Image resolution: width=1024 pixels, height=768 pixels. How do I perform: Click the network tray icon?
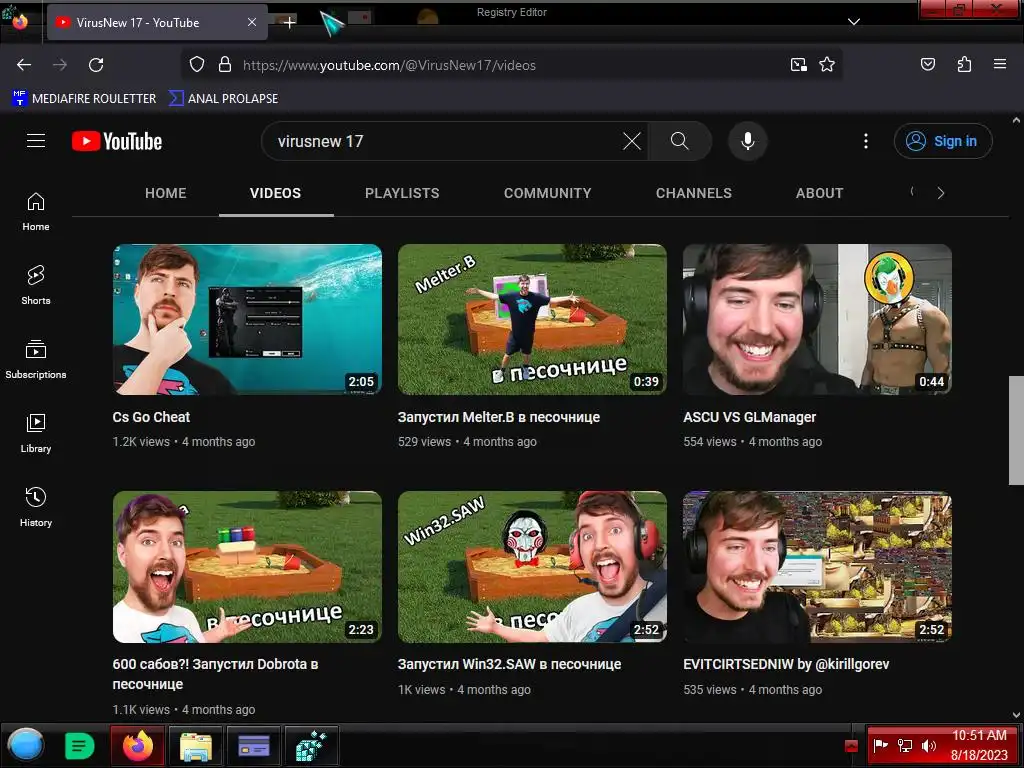pyautogui.click(x=904, y=745)
